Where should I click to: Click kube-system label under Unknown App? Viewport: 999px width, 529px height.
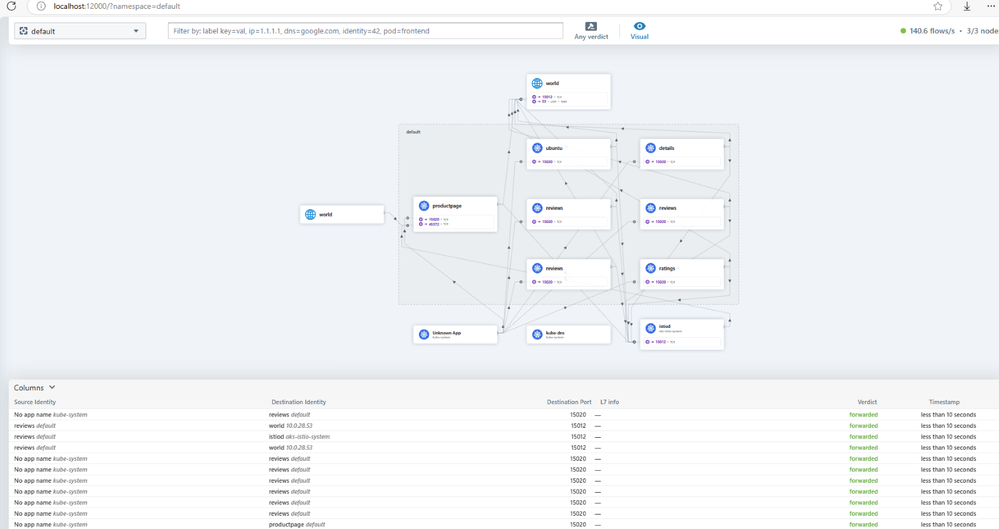(x=442, y=338)
